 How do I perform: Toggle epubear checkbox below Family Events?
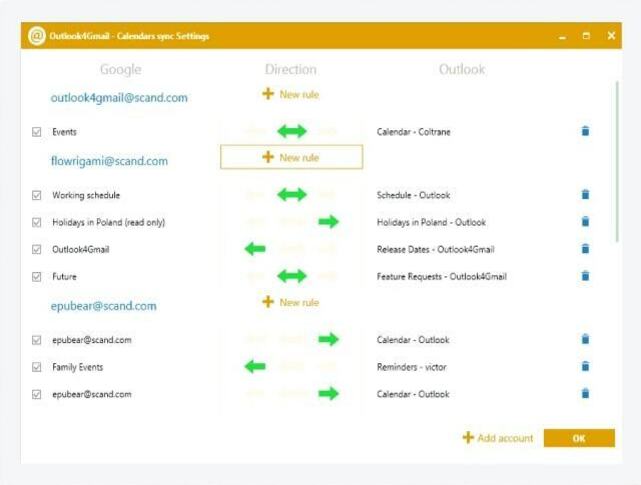(36, 394)
